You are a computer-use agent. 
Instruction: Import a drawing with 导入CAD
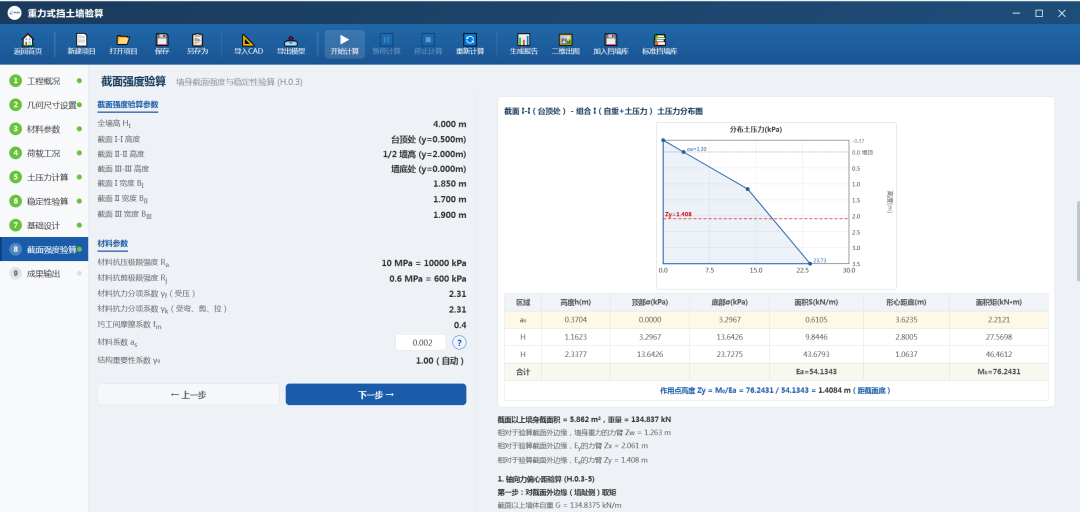pos(249,44)
